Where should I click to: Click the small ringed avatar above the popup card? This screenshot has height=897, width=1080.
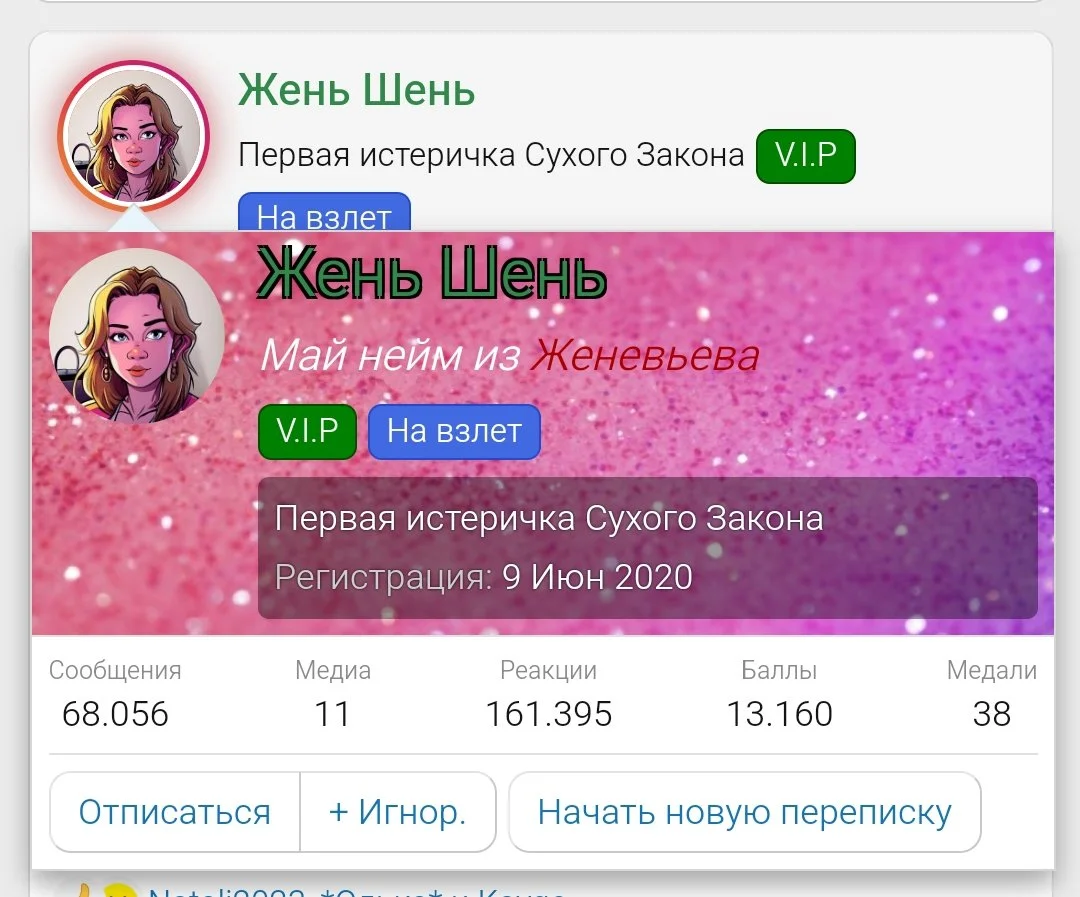click(x=134, y=135)
